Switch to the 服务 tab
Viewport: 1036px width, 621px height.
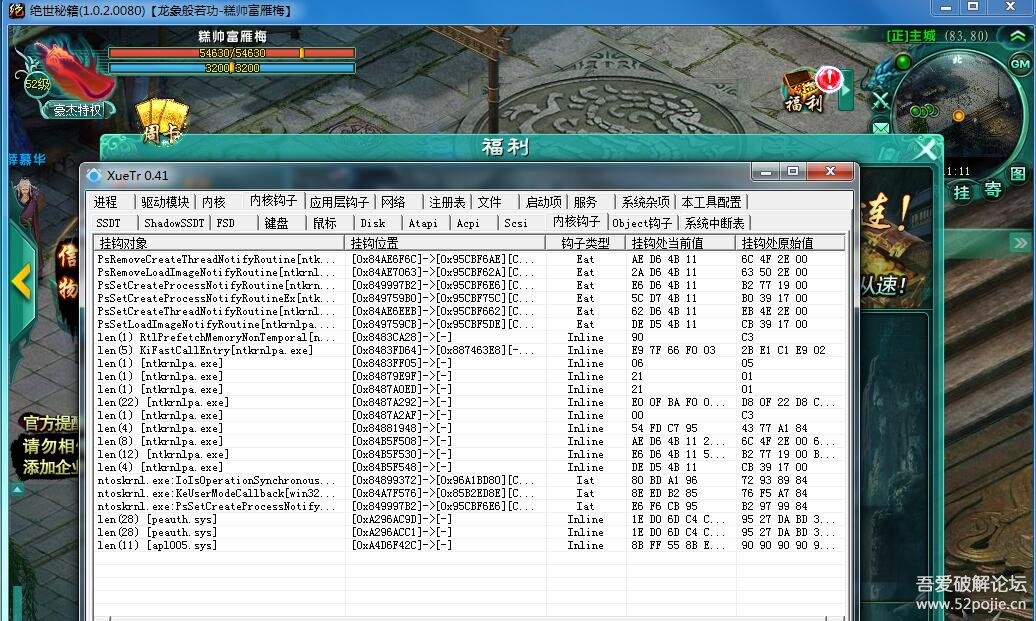tap(585, 202)
